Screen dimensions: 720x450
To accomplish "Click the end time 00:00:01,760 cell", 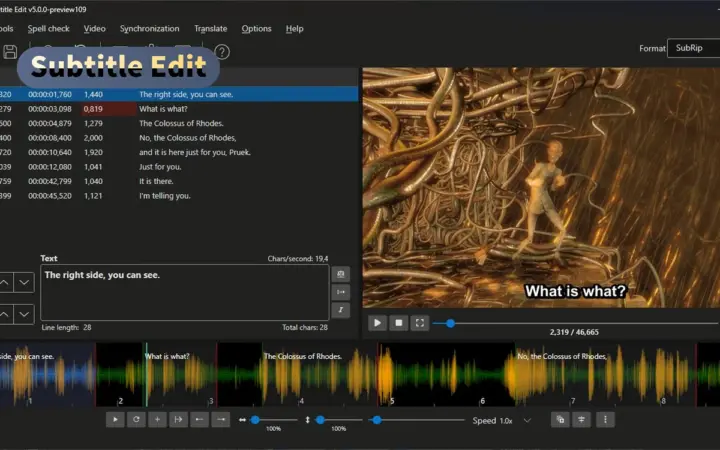I will 50,94.
